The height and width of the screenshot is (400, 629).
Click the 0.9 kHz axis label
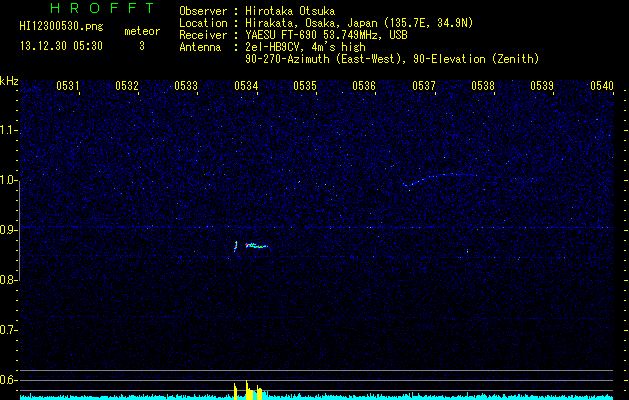pyautogui.click(x=8, y=230)
